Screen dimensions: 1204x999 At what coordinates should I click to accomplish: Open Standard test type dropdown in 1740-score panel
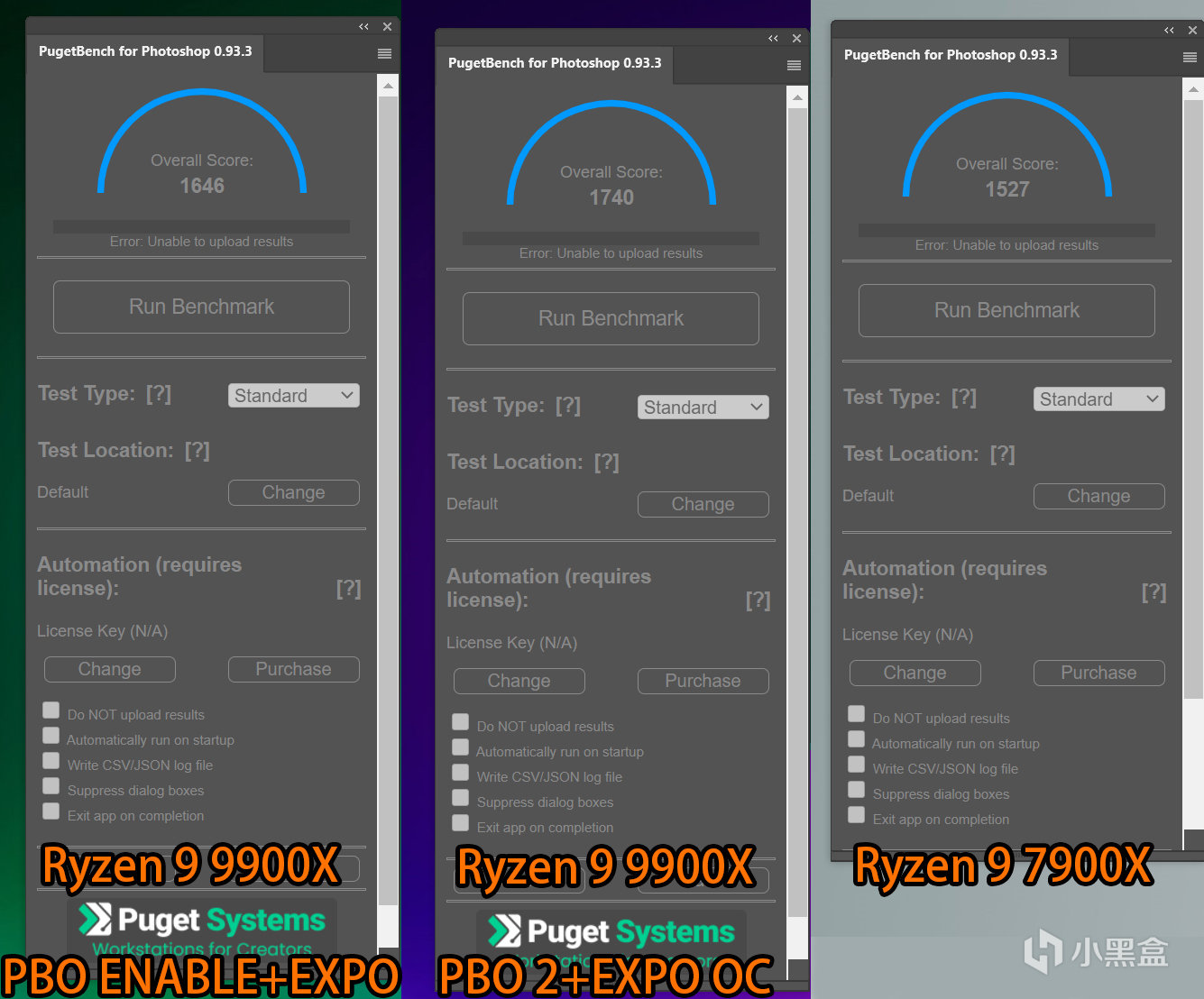point(703,408)
